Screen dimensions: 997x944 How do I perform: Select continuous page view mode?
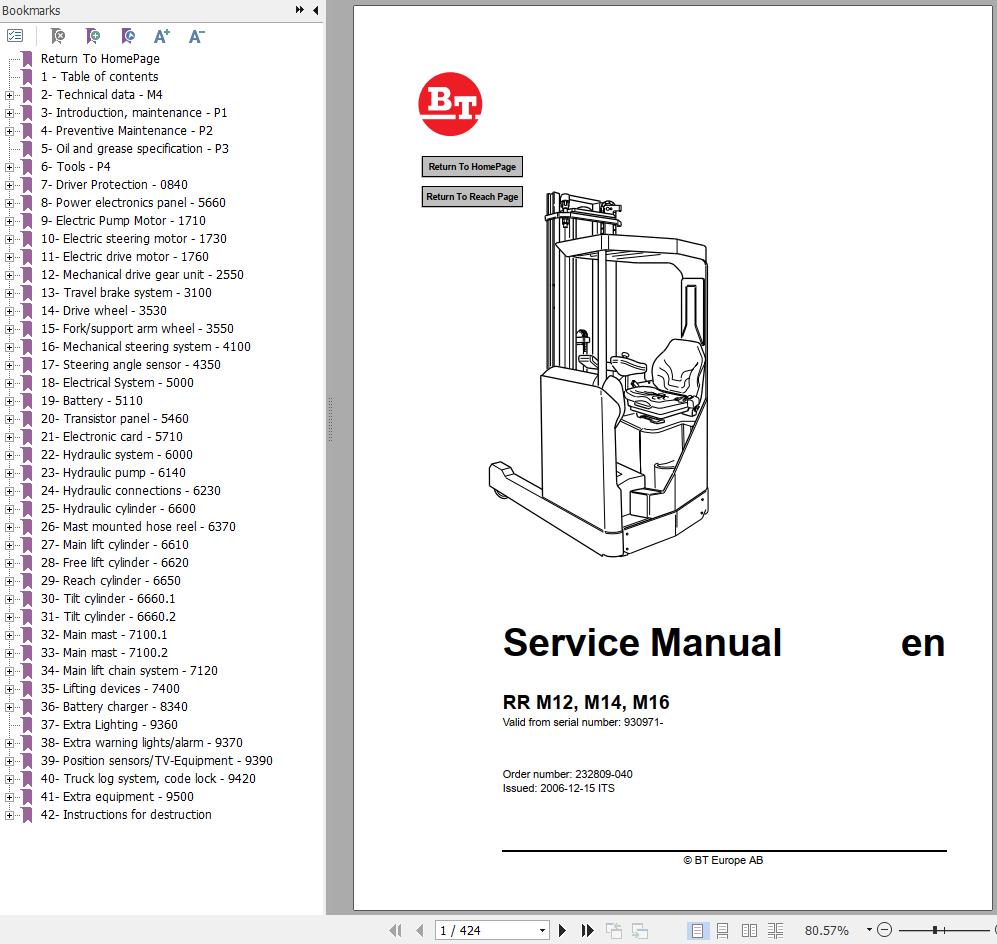tap(722, 930)
